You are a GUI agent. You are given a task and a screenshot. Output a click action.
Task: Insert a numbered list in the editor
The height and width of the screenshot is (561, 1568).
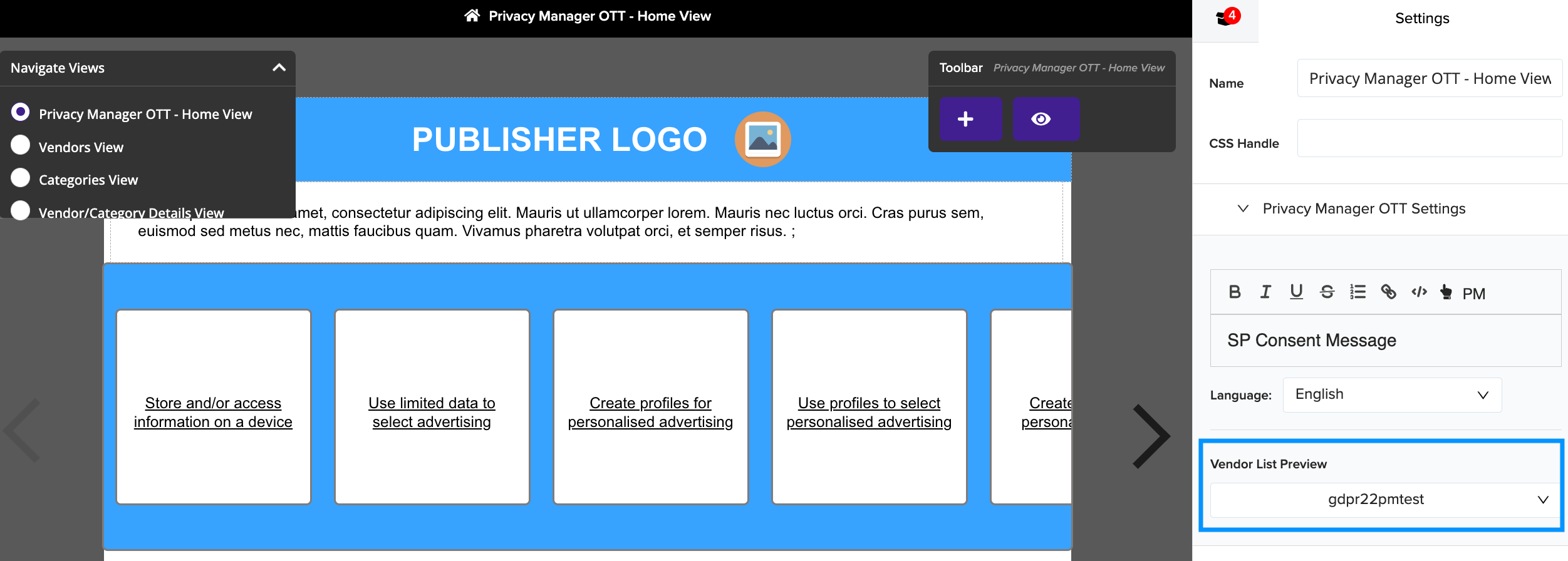[x=1358, y=292]
